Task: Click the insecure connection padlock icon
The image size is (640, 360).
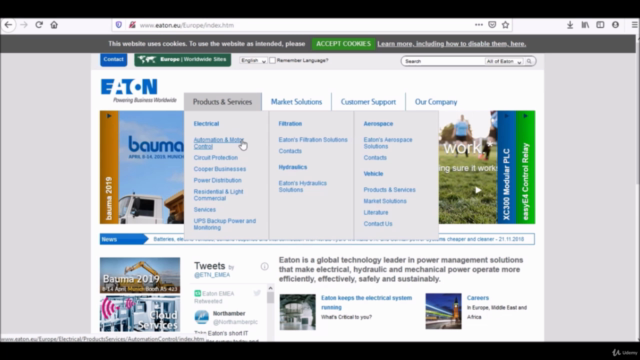Action: tap(132, 25)
